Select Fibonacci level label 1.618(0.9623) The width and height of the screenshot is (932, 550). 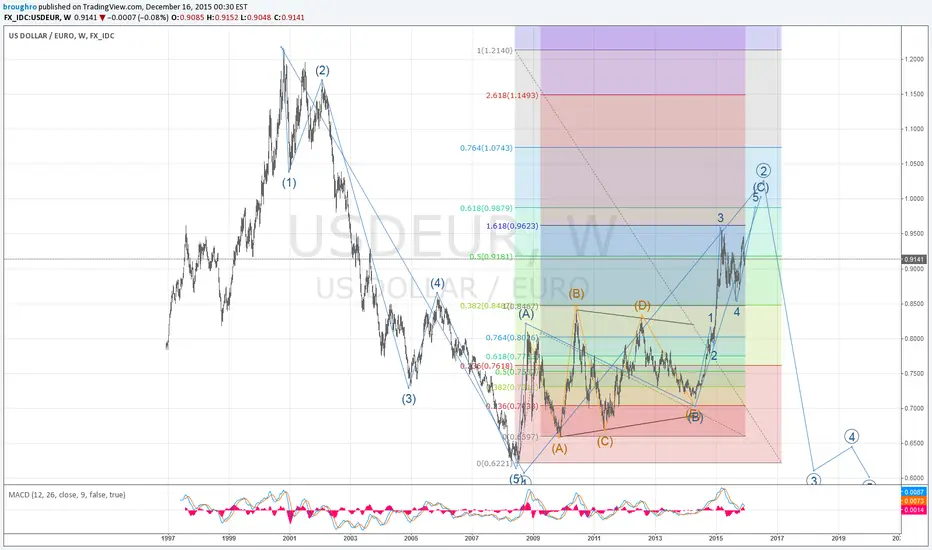pos(512,226)
